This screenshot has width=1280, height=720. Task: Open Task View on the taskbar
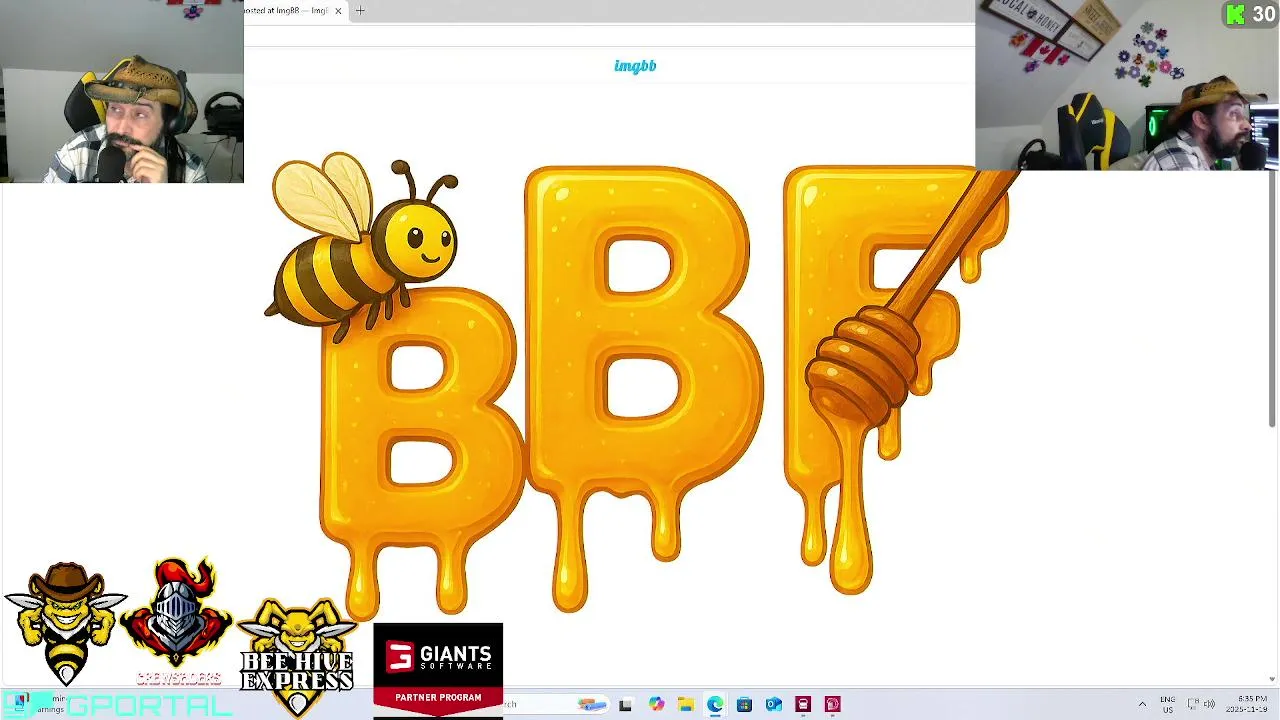(625, 705)
